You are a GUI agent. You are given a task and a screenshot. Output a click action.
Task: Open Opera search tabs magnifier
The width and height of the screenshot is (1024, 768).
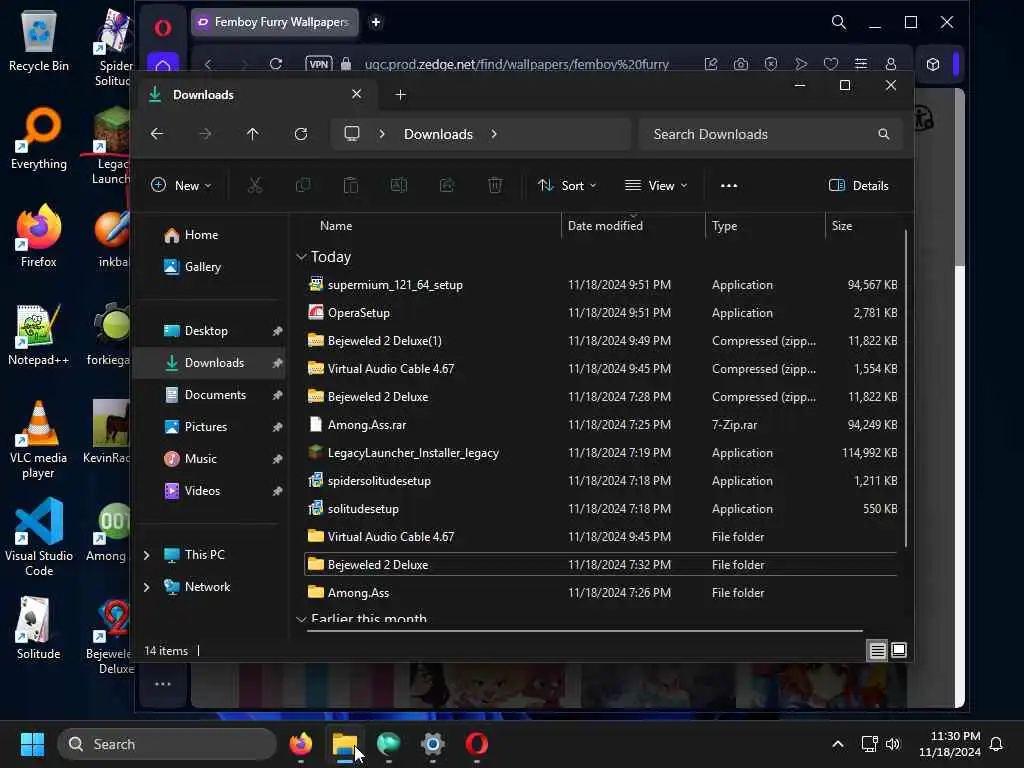(839, 22)
